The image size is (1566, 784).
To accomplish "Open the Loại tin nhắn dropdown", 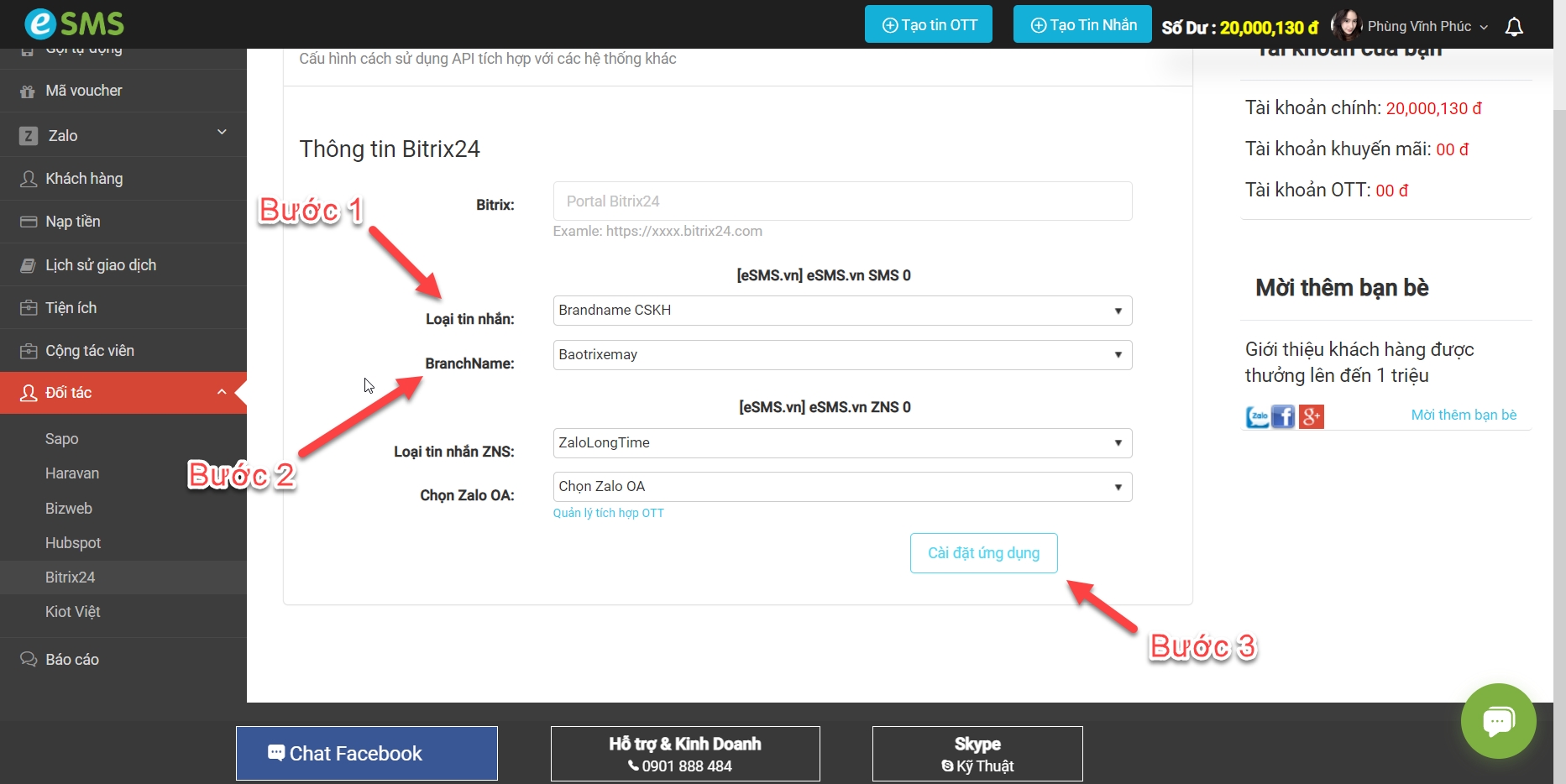I will point(841,311).
